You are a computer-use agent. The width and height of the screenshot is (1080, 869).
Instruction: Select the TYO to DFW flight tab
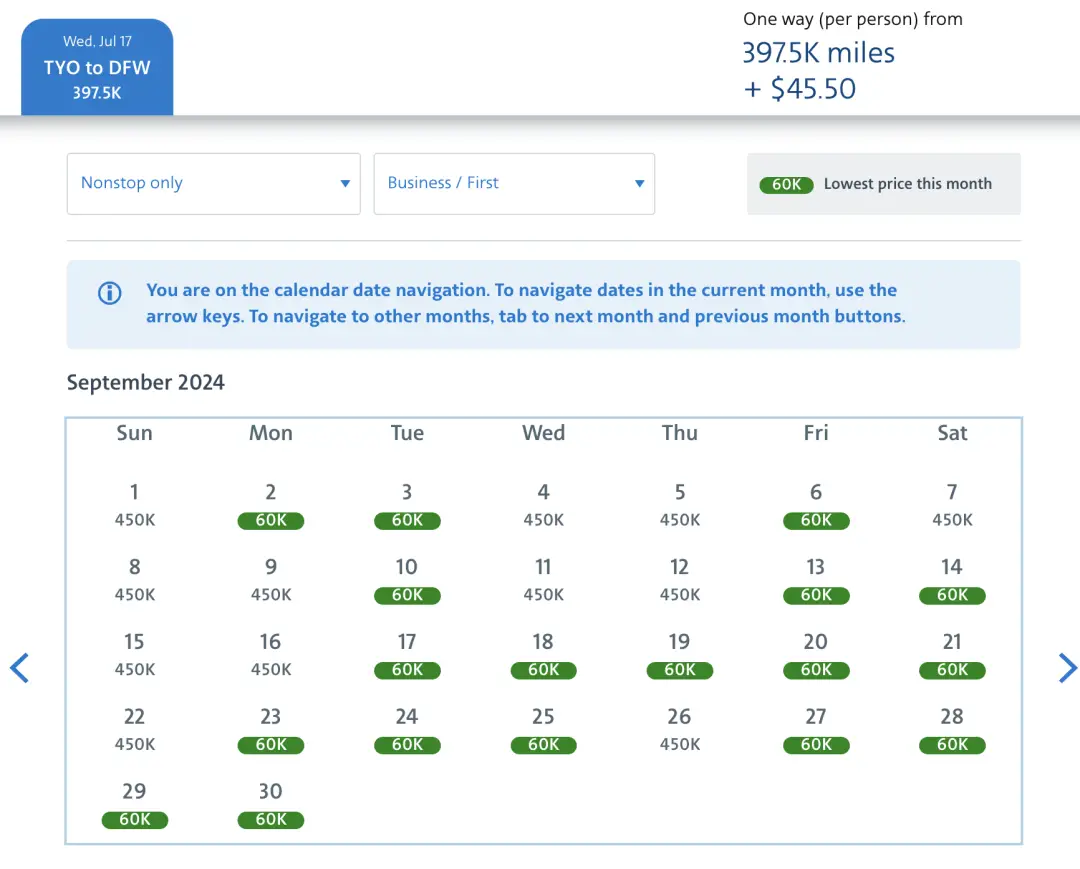click(97, 68)
